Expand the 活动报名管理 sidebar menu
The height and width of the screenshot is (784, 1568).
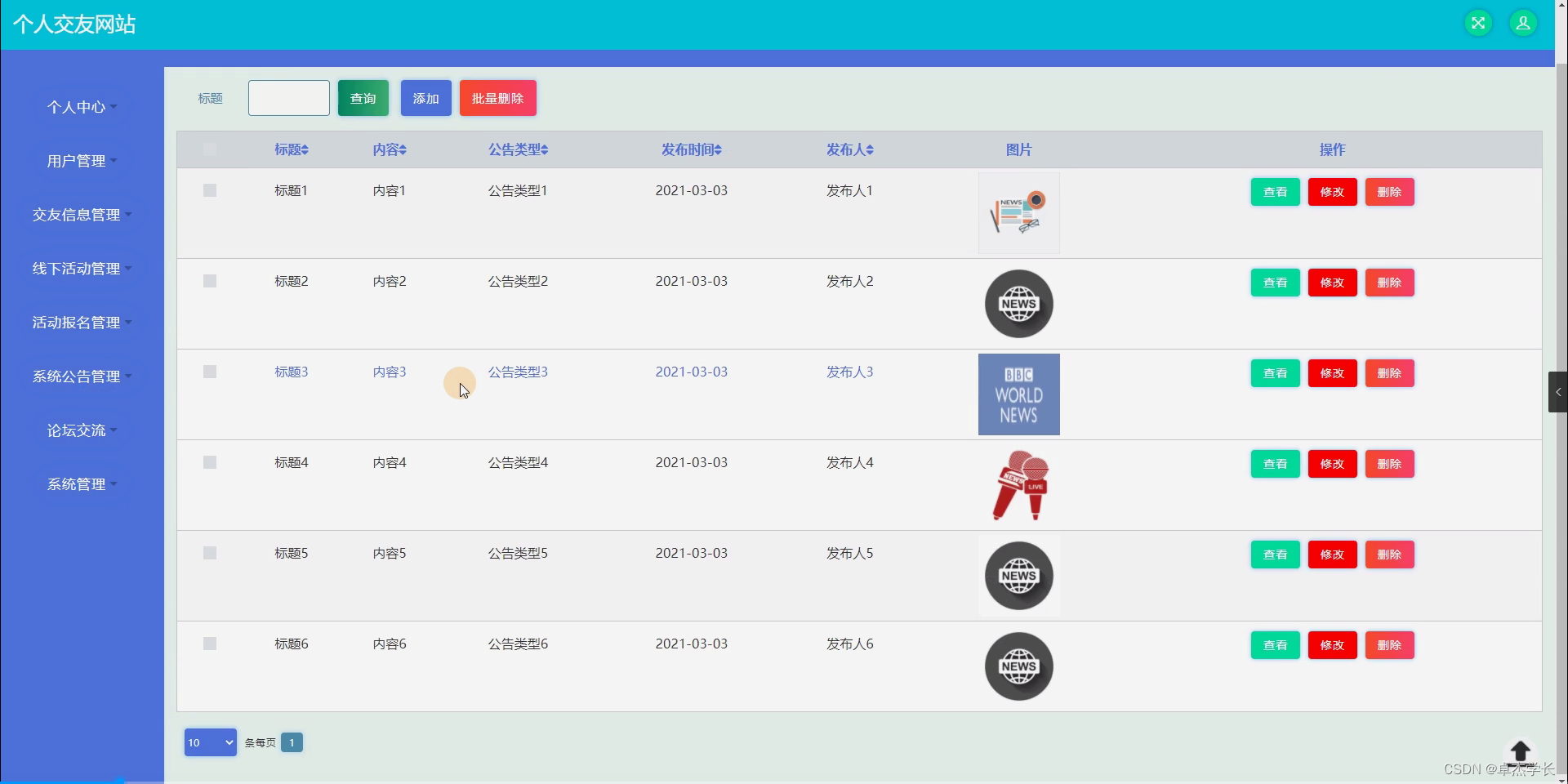tap(82, 323)
